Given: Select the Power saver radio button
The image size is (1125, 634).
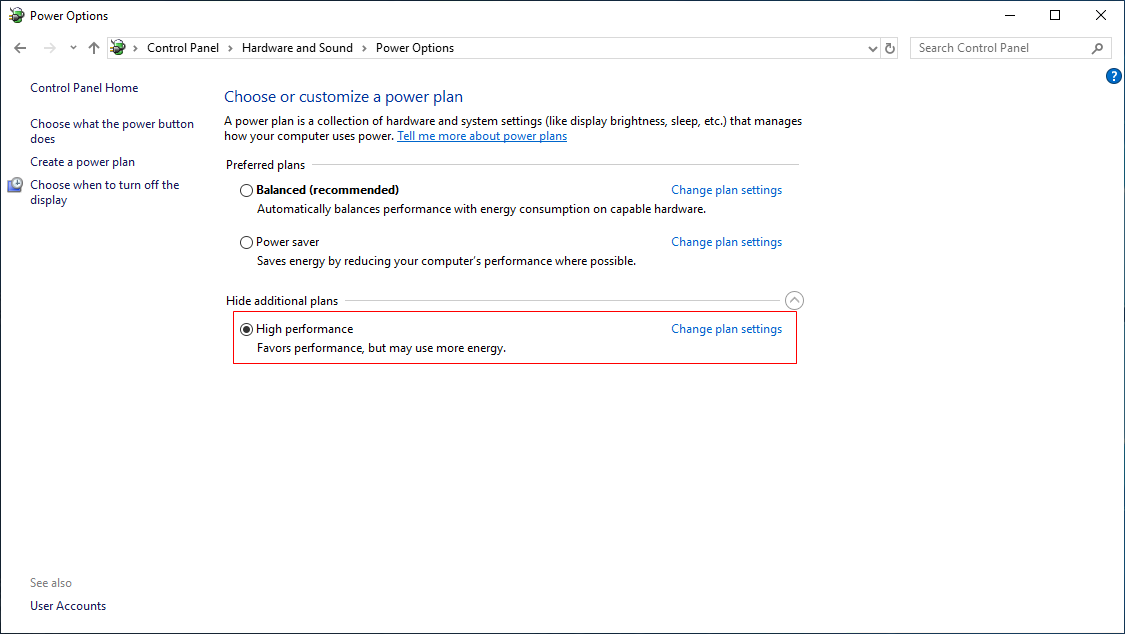Looking at the screenshot, I should pyautogui.click(x=247, y=242).
